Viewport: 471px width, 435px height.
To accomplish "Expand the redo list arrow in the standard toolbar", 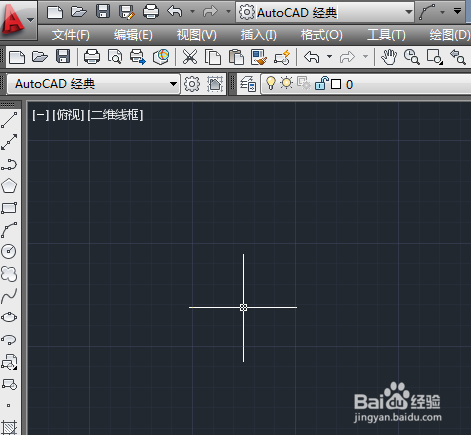I will point(365,57).
